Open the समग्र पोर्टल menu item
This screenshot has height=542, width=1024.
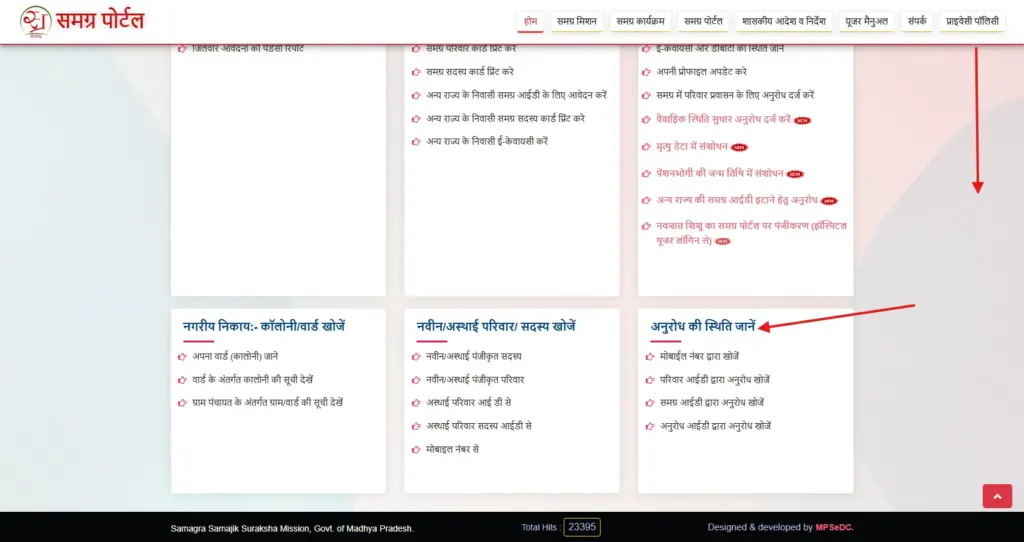[x=703, y=21]
